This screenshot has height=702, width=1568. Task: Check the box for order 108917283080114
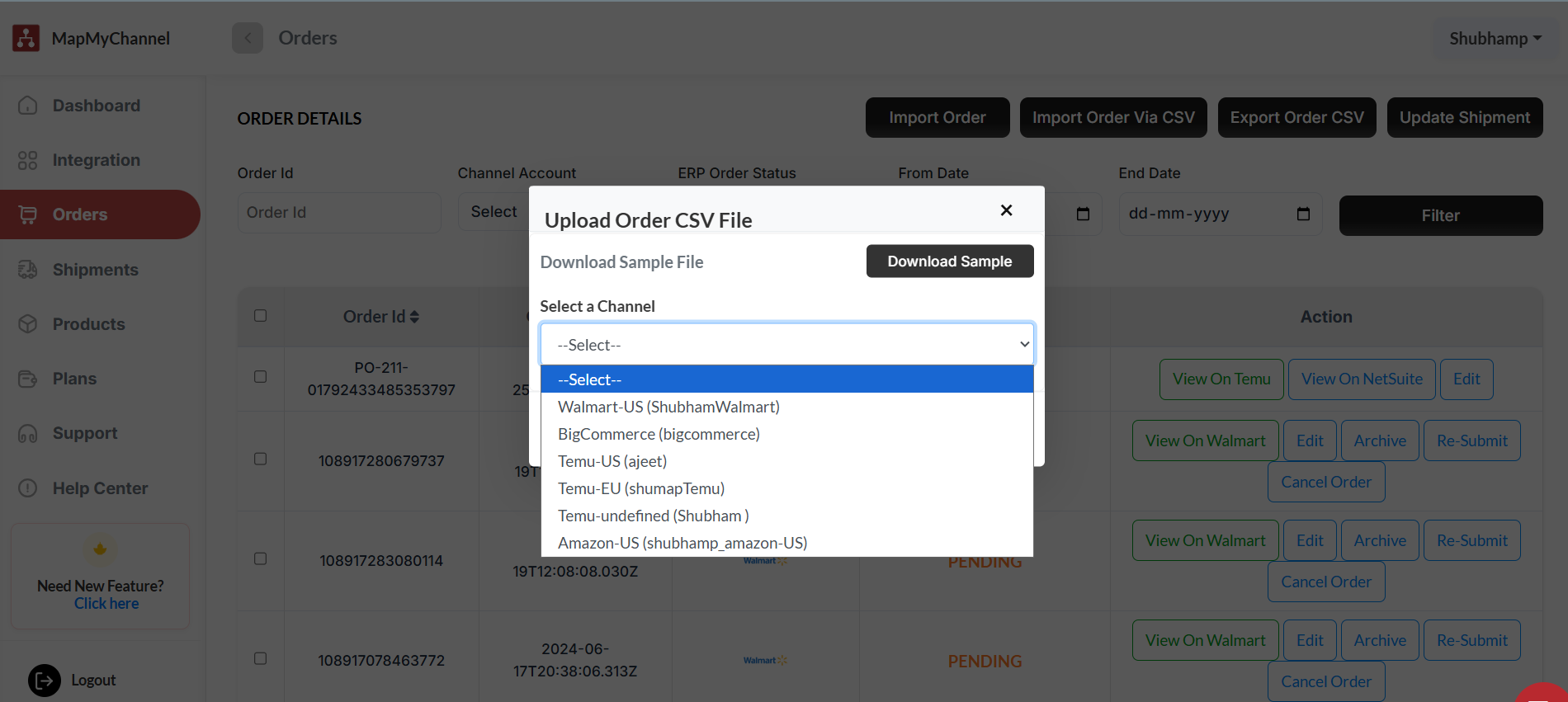click(261, 558)
